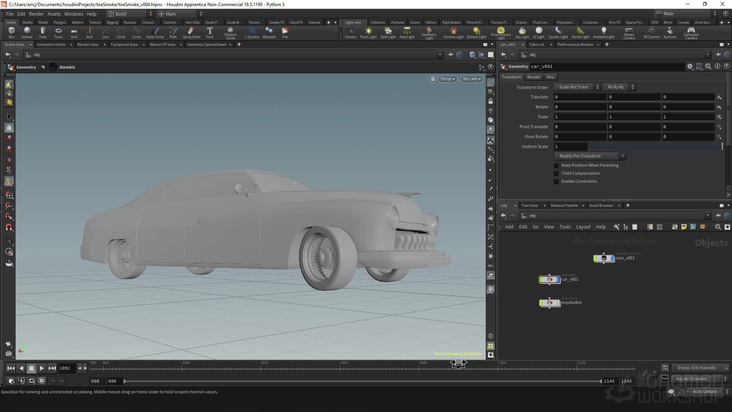
Task: Open the Scale Rot Trans order dropdown
Action: click(x=575, y=87)
